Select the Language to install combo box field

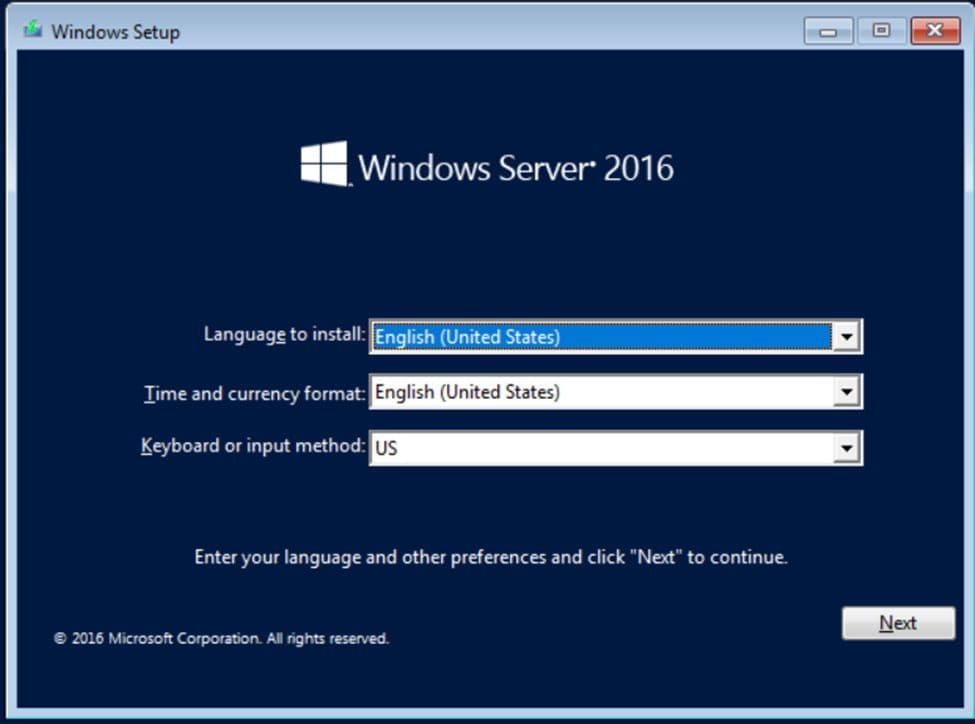tap(600, 337)
